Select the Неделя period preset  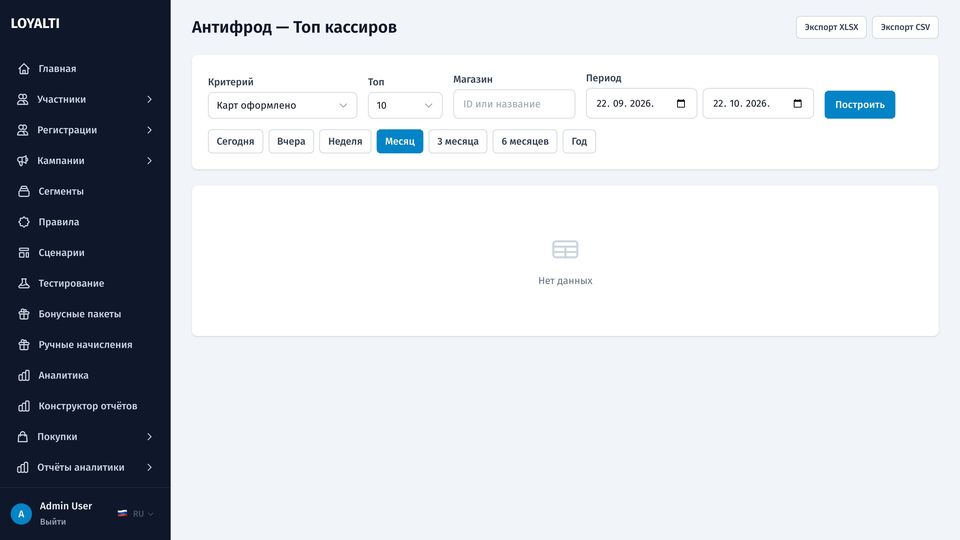pos(345,141)
